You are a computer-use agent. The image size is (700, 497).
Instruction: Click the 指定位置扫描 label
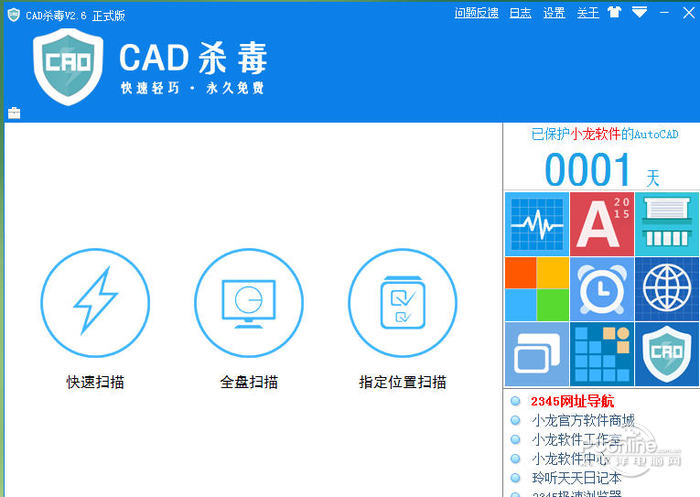(403, 382)
